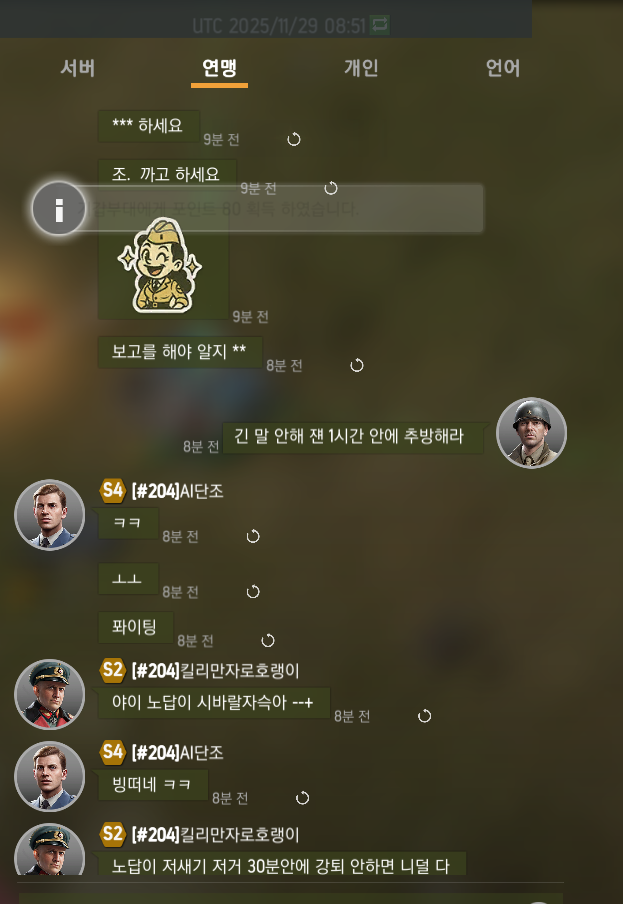Switch to the 서버 chat tab

coord(77,68)
